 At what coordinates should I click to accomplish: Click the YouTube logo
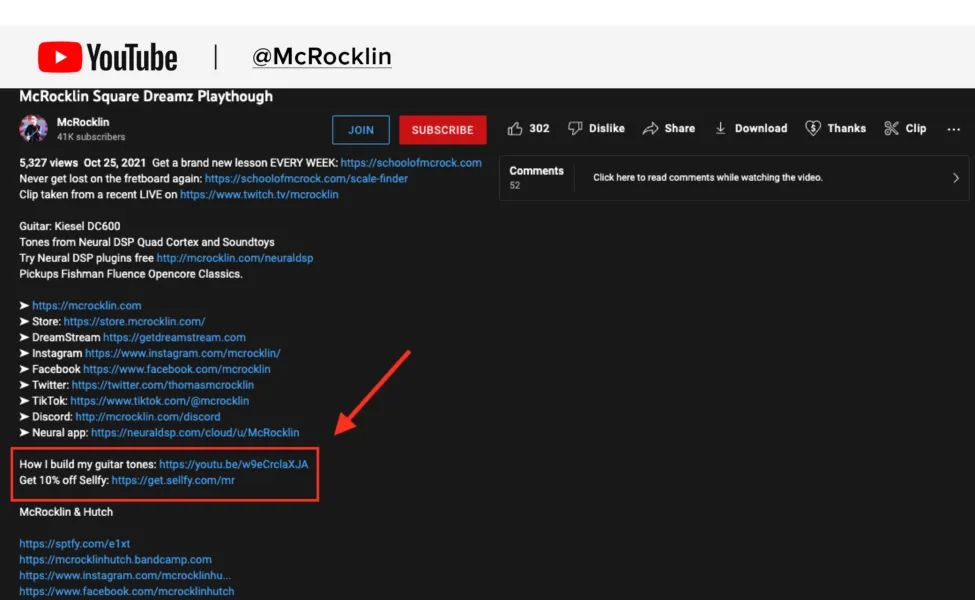click(108, 57)
